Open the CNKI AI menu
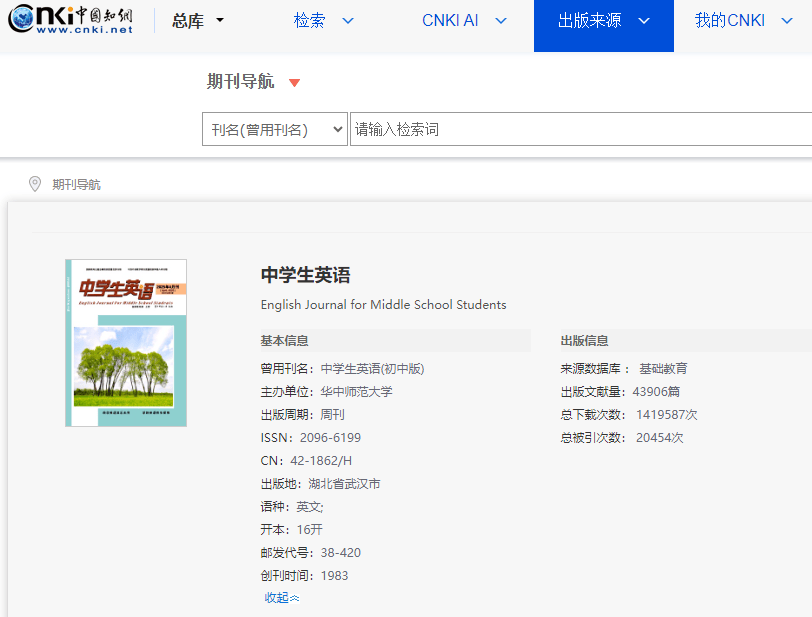This screenshot has height=617, width=812. click(x=450, y=20)
